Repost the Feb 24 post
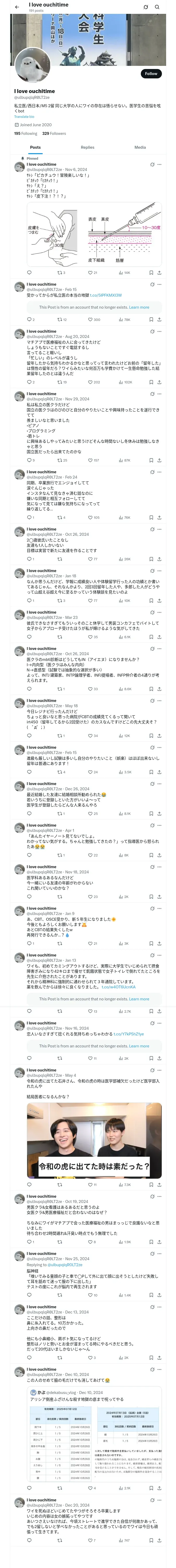The height and width of the screenshot is (1568, 176). point(60,517)
